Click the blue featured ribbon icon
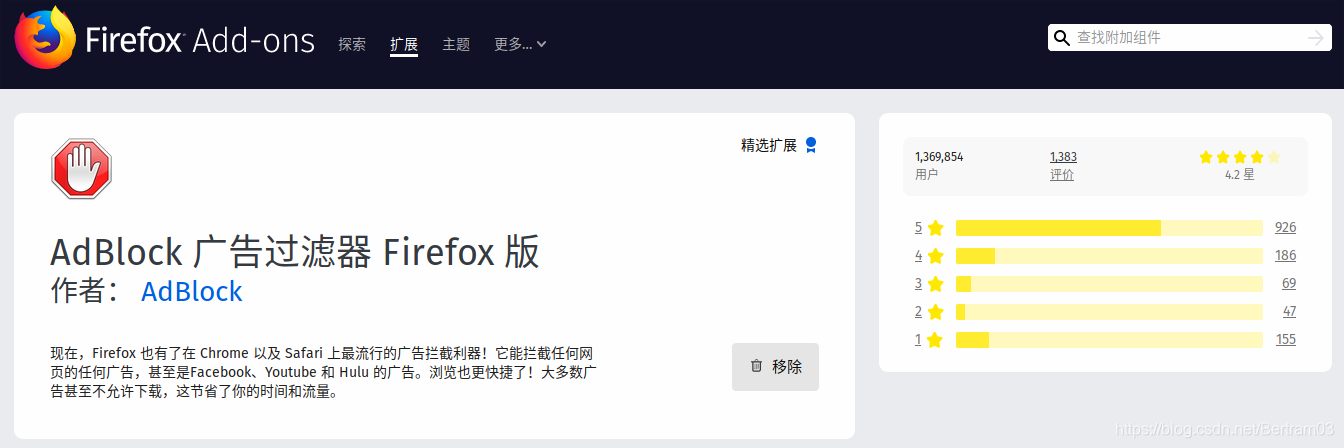 tap(811, 145)
